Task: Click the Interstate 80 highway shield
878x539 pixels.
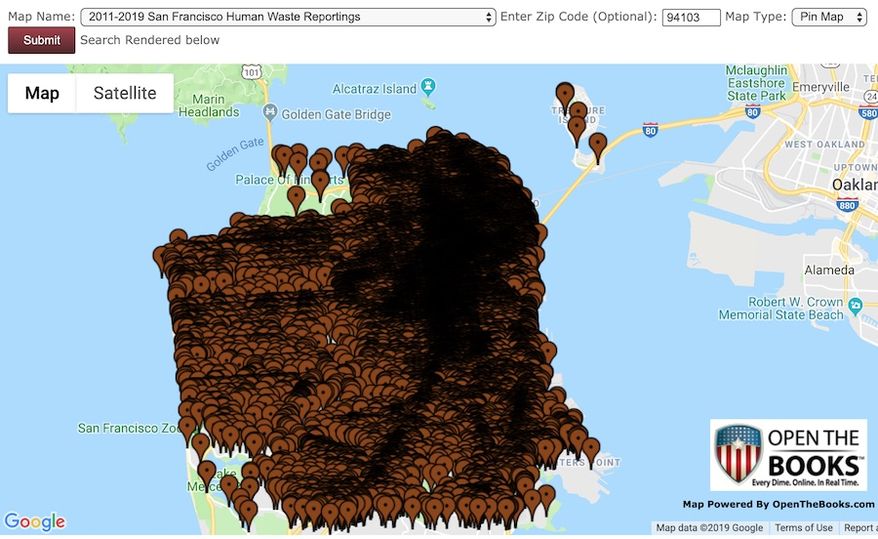Action: (x=650, y=130)
